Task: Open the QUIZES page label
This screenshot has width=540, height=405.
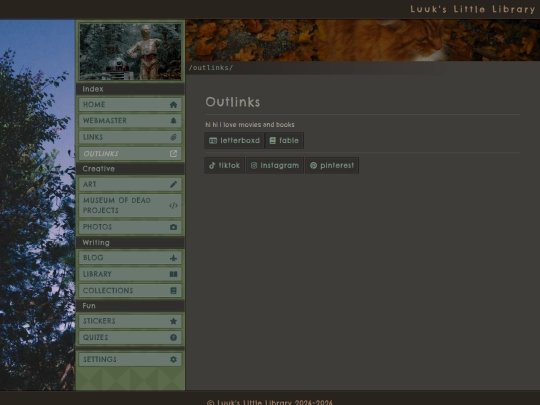Action: [x=95, y=338]
